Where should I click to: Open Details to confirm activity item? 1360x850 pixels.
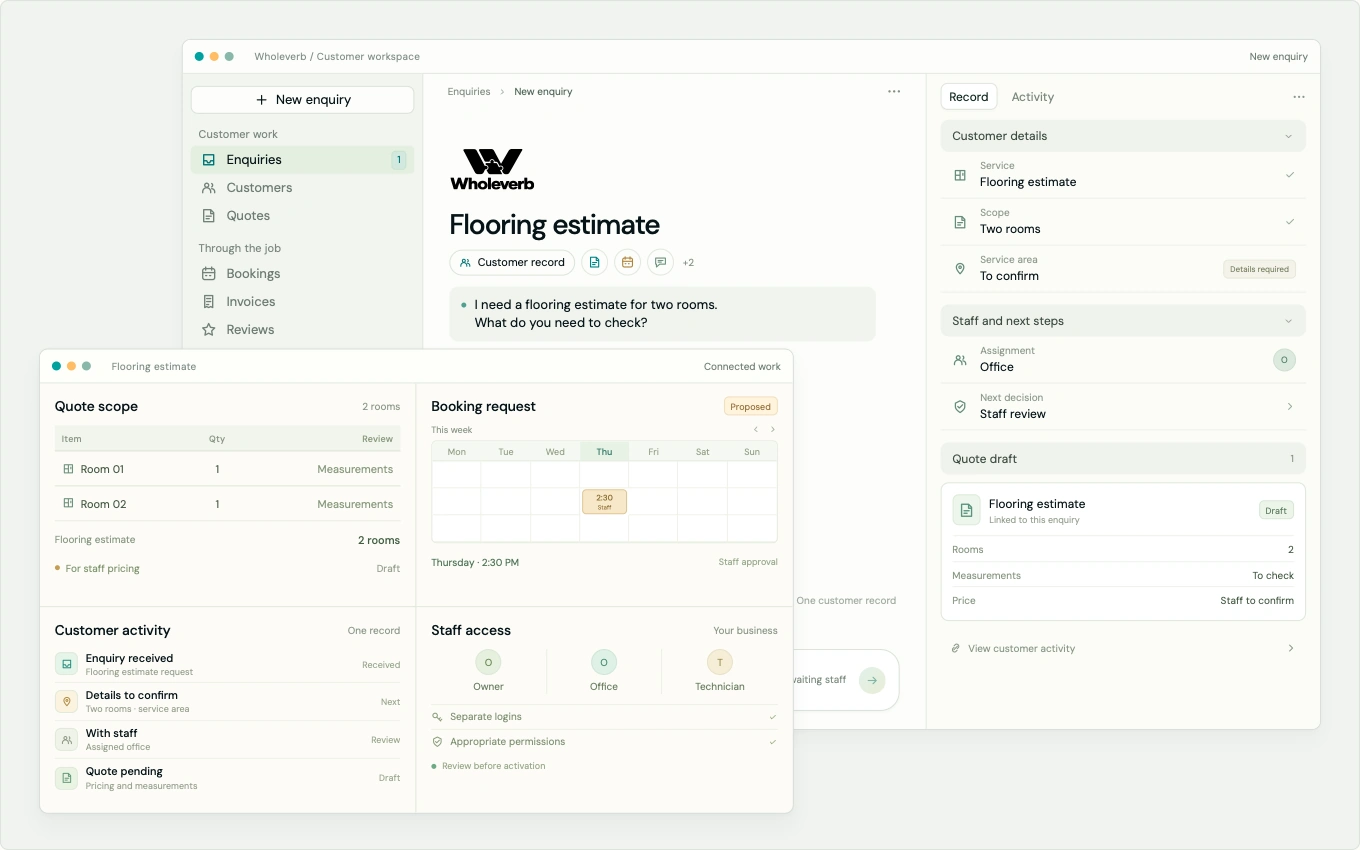(227, 702)
